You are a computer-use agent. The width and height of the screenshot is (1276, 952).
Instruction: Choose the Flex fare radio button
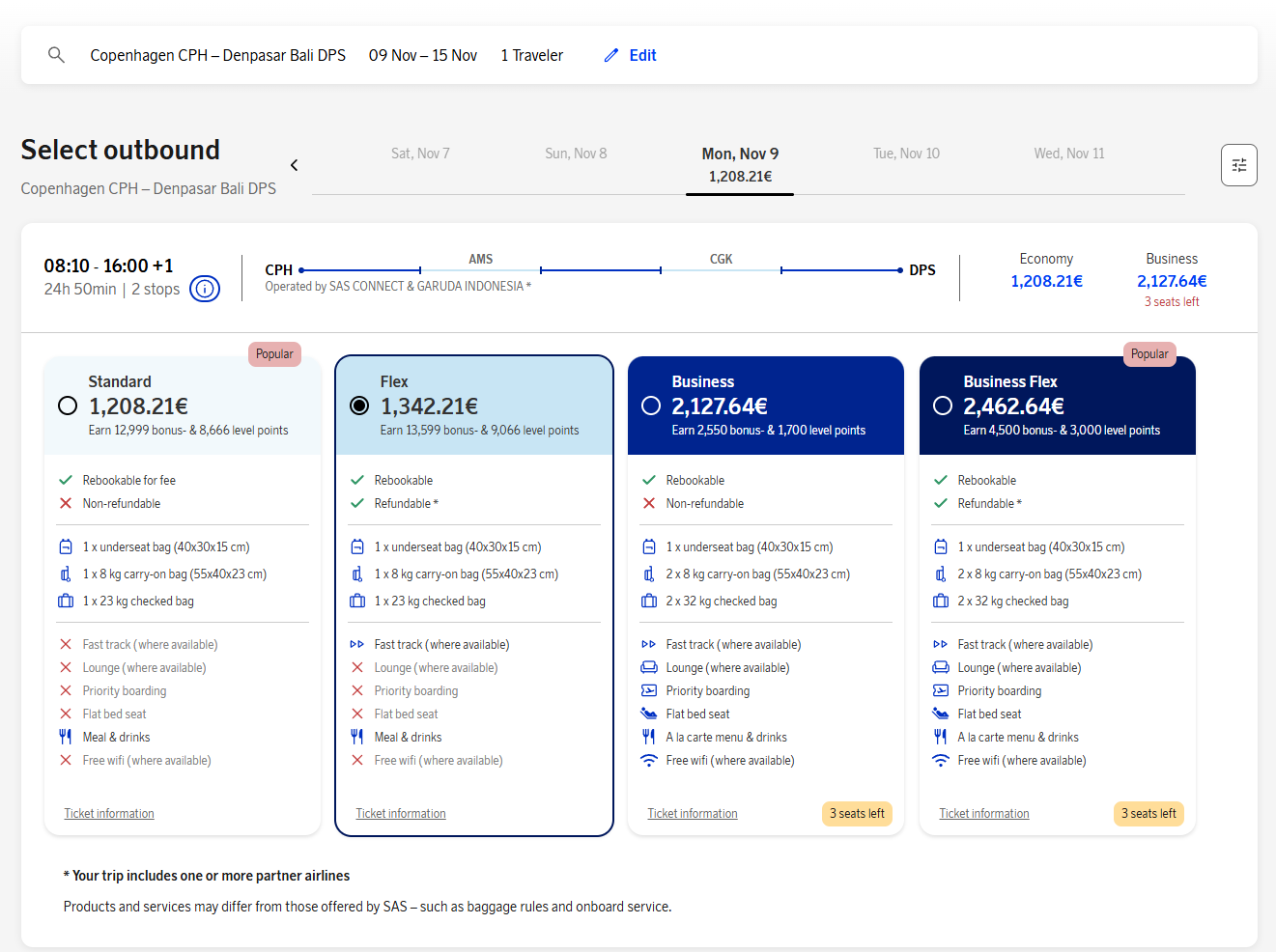(x=359, y=406)
